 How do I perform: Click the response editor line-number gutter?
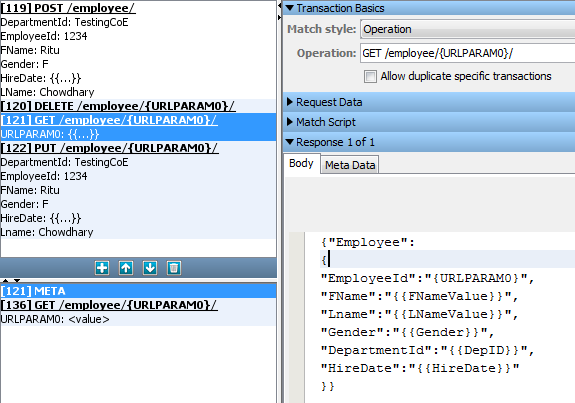coord(296,317)
